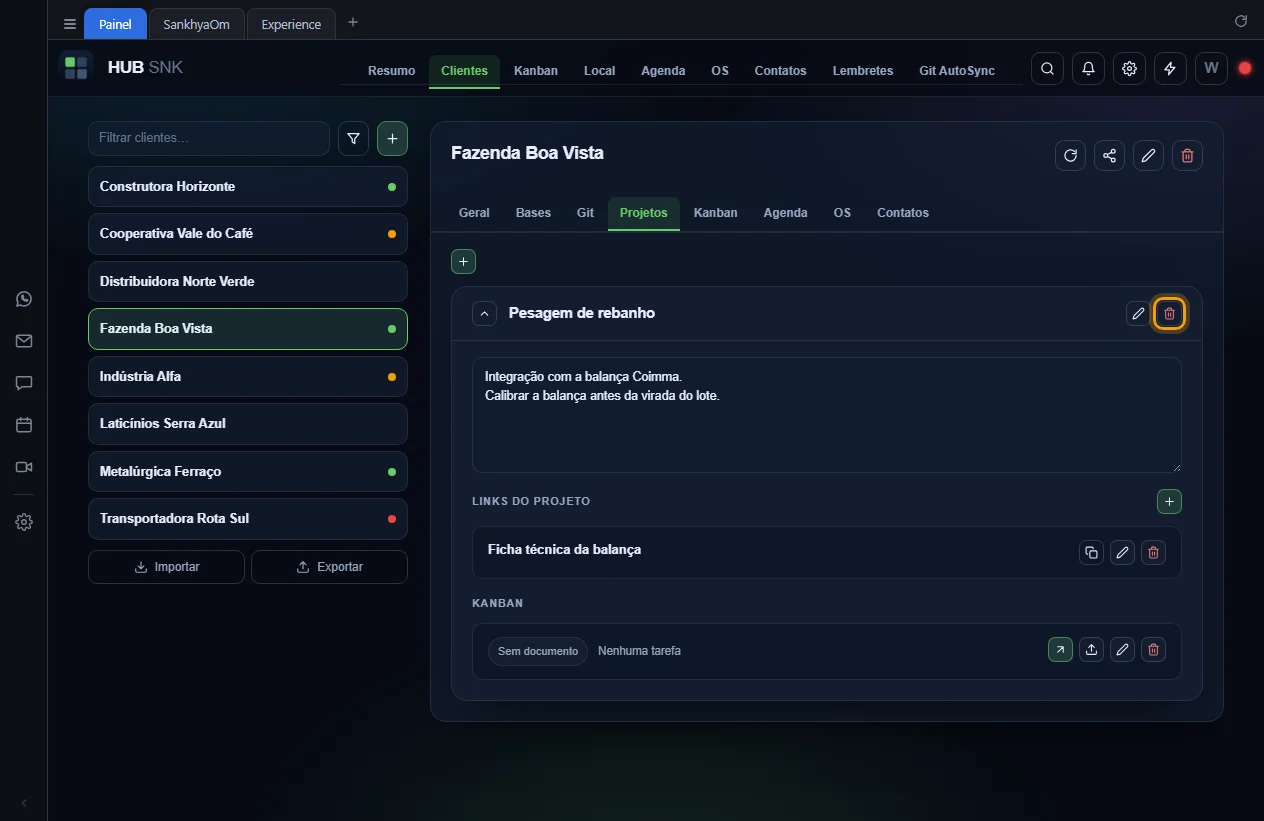
Task: Click the Exportar button
Action: point(329,567)
